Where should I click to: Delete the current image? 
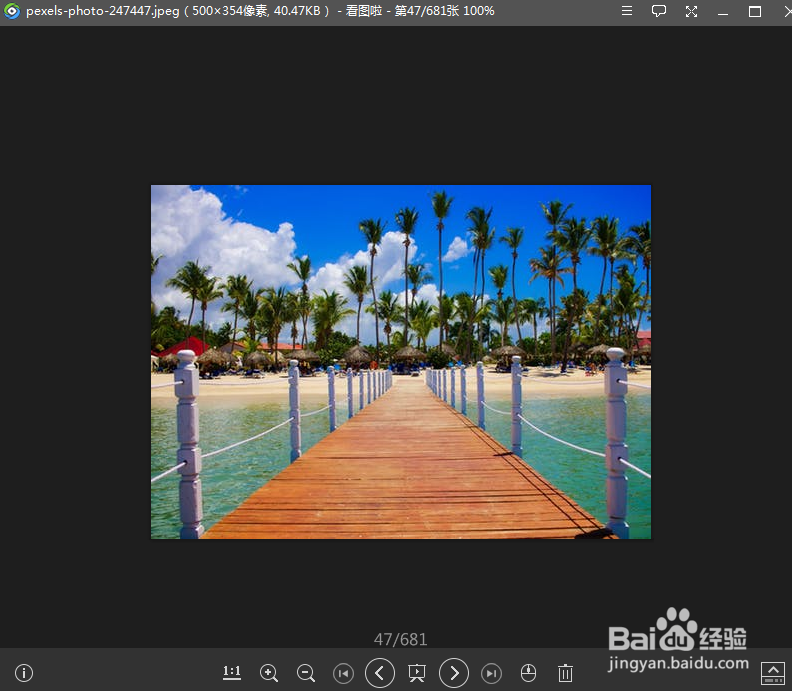click(x=565, y=673)
